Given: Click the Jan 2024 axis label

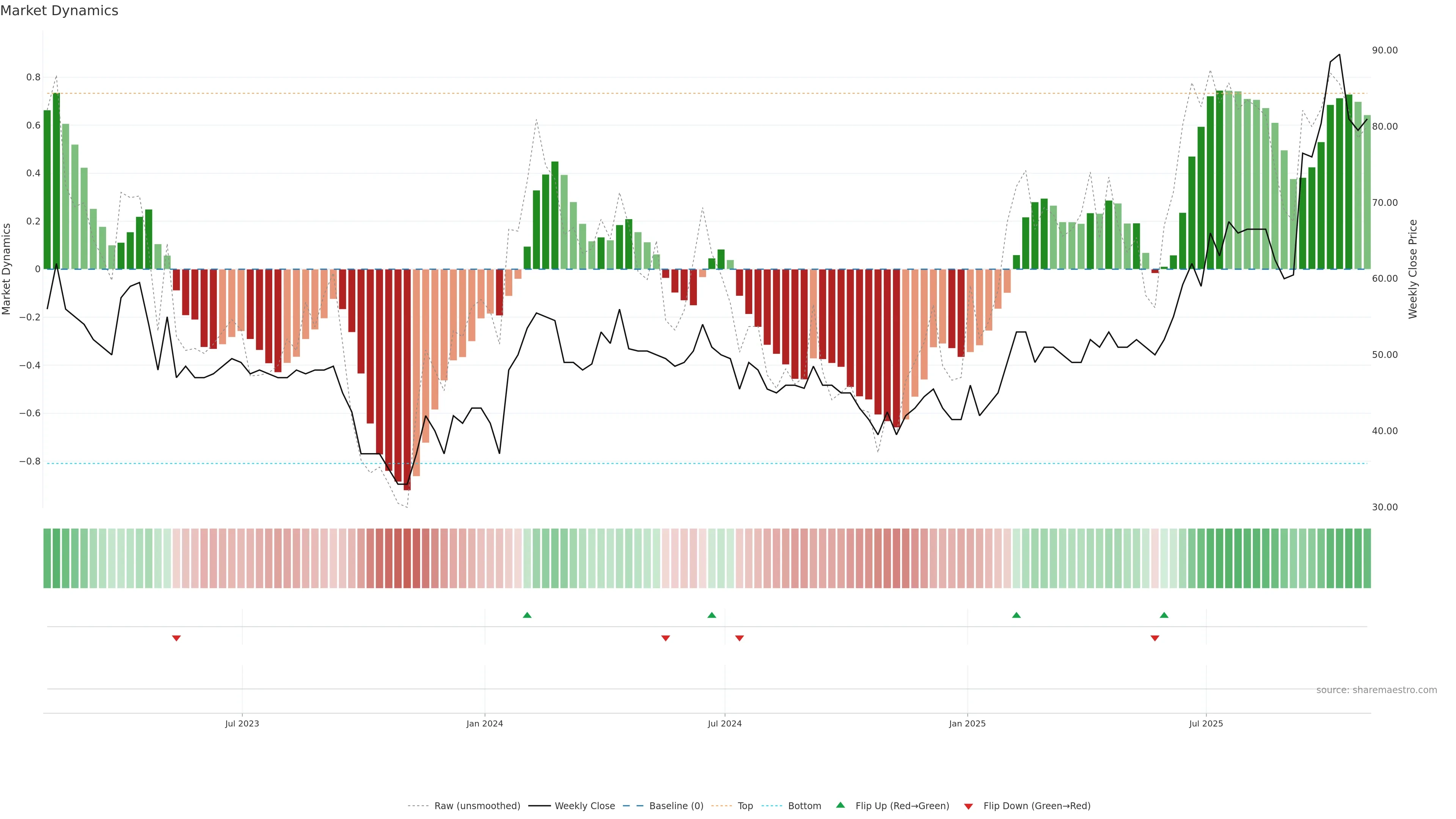Looking at the screenshot, I should click(485, 723).
